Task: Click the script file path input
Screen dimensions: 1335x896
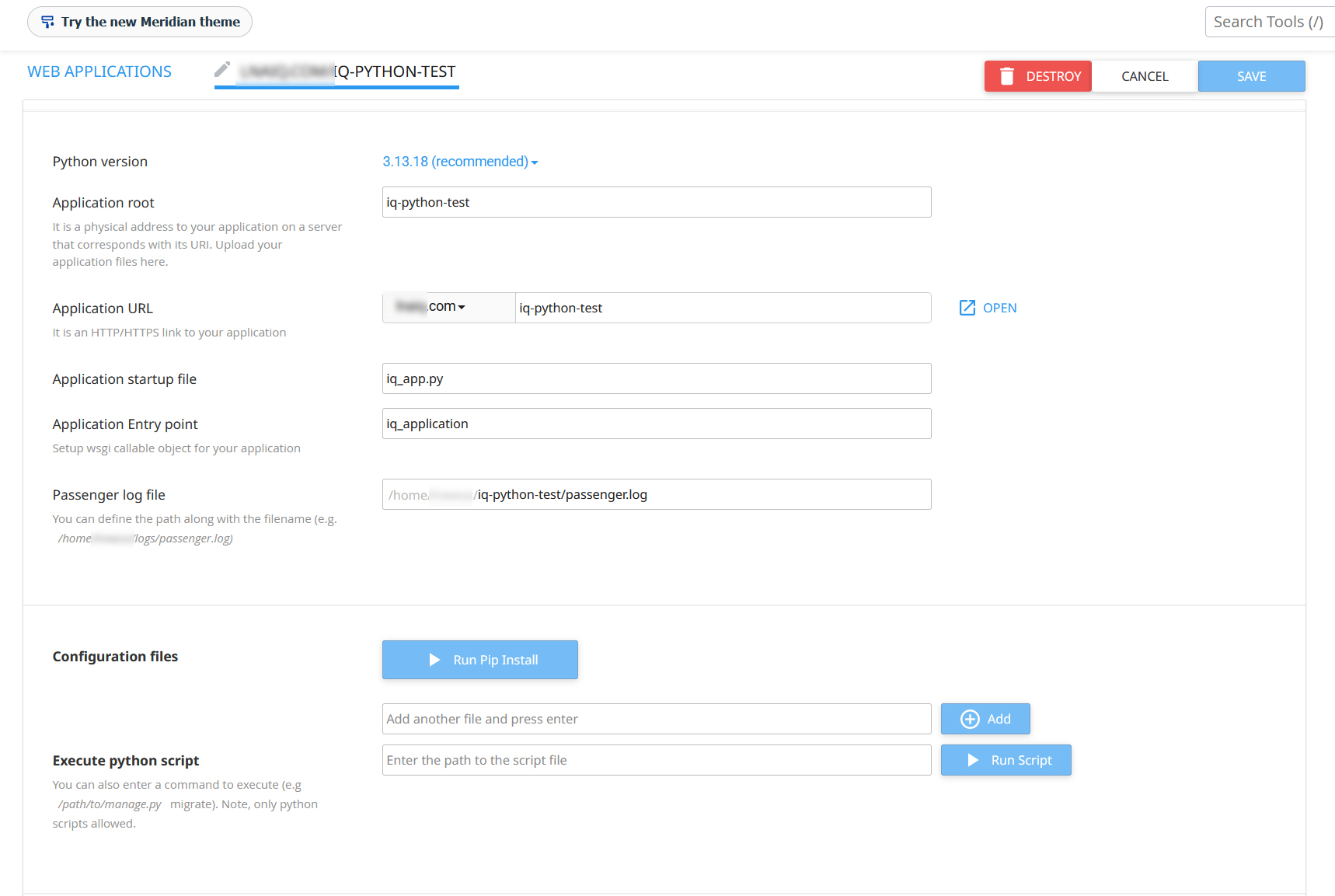Action: coord(657,760)
